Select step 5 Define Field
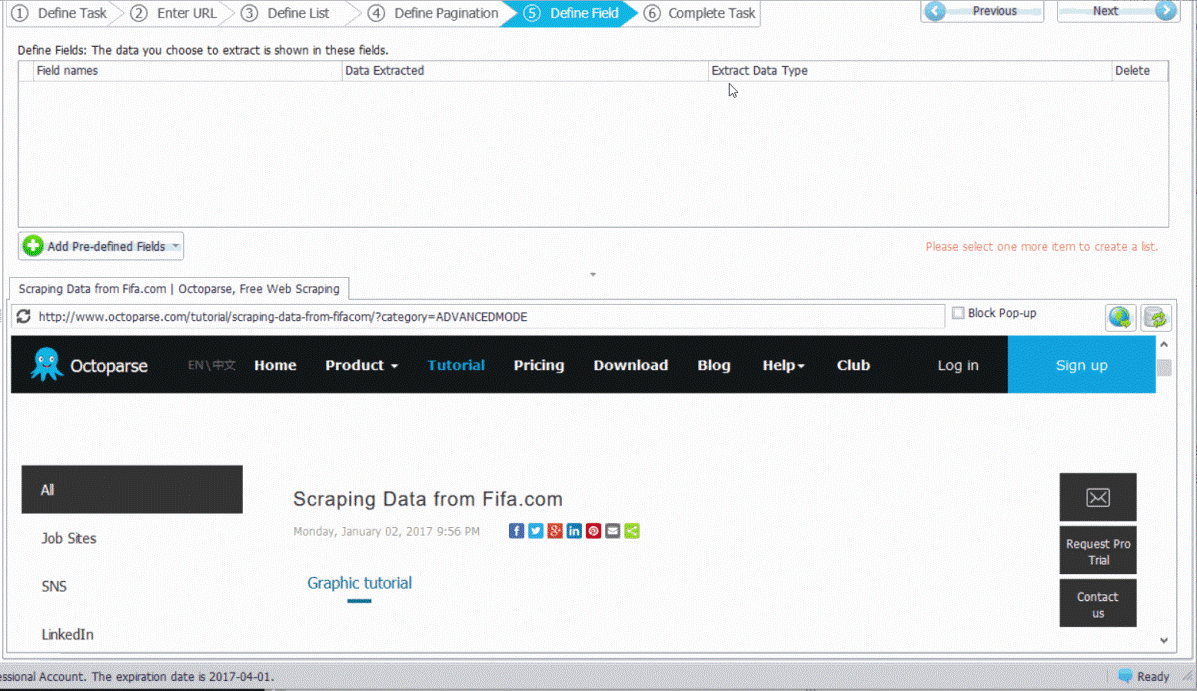 point(571,13)
